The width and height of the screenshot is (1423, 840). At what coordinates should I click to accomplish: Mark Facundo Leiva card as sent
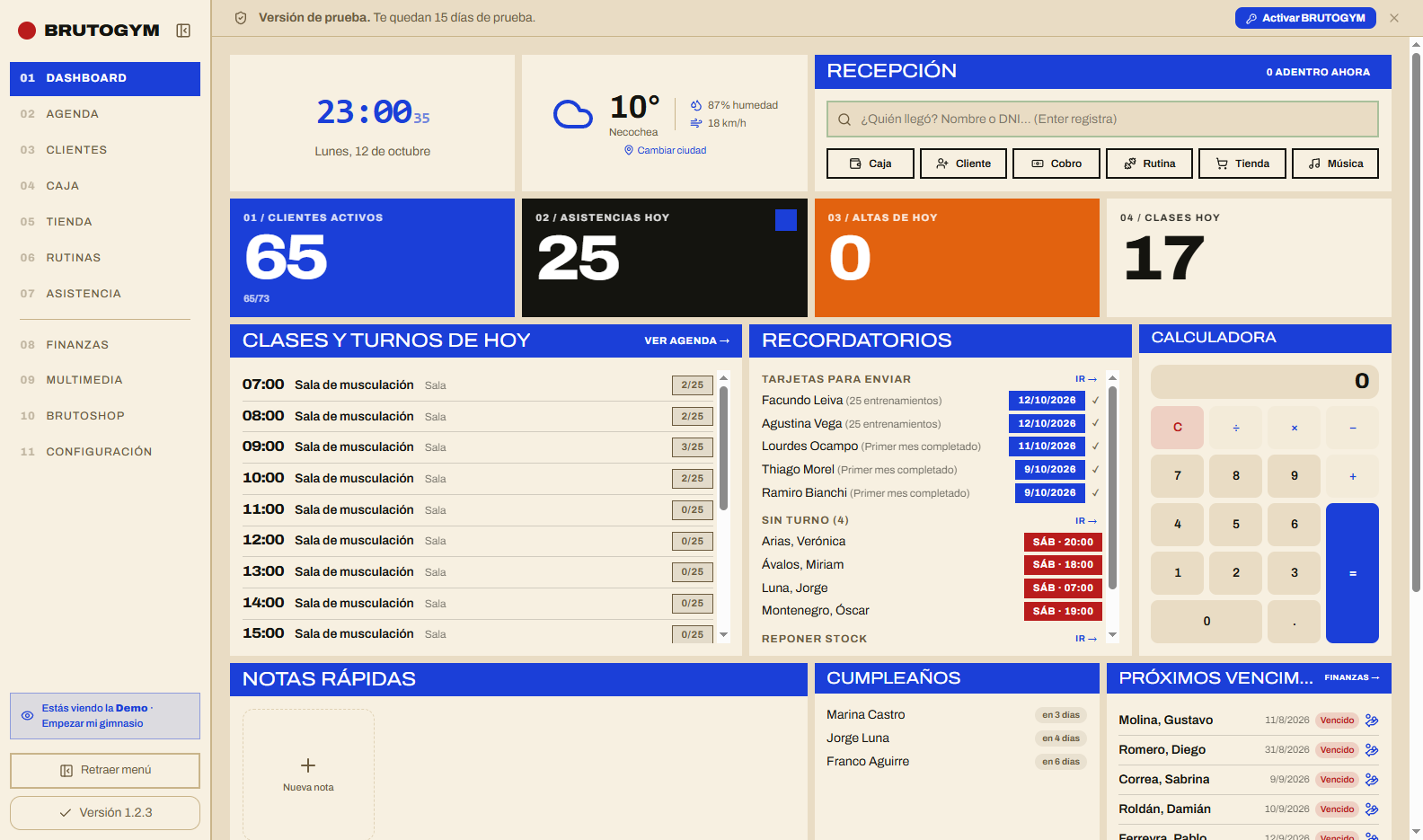(1096, 401)
